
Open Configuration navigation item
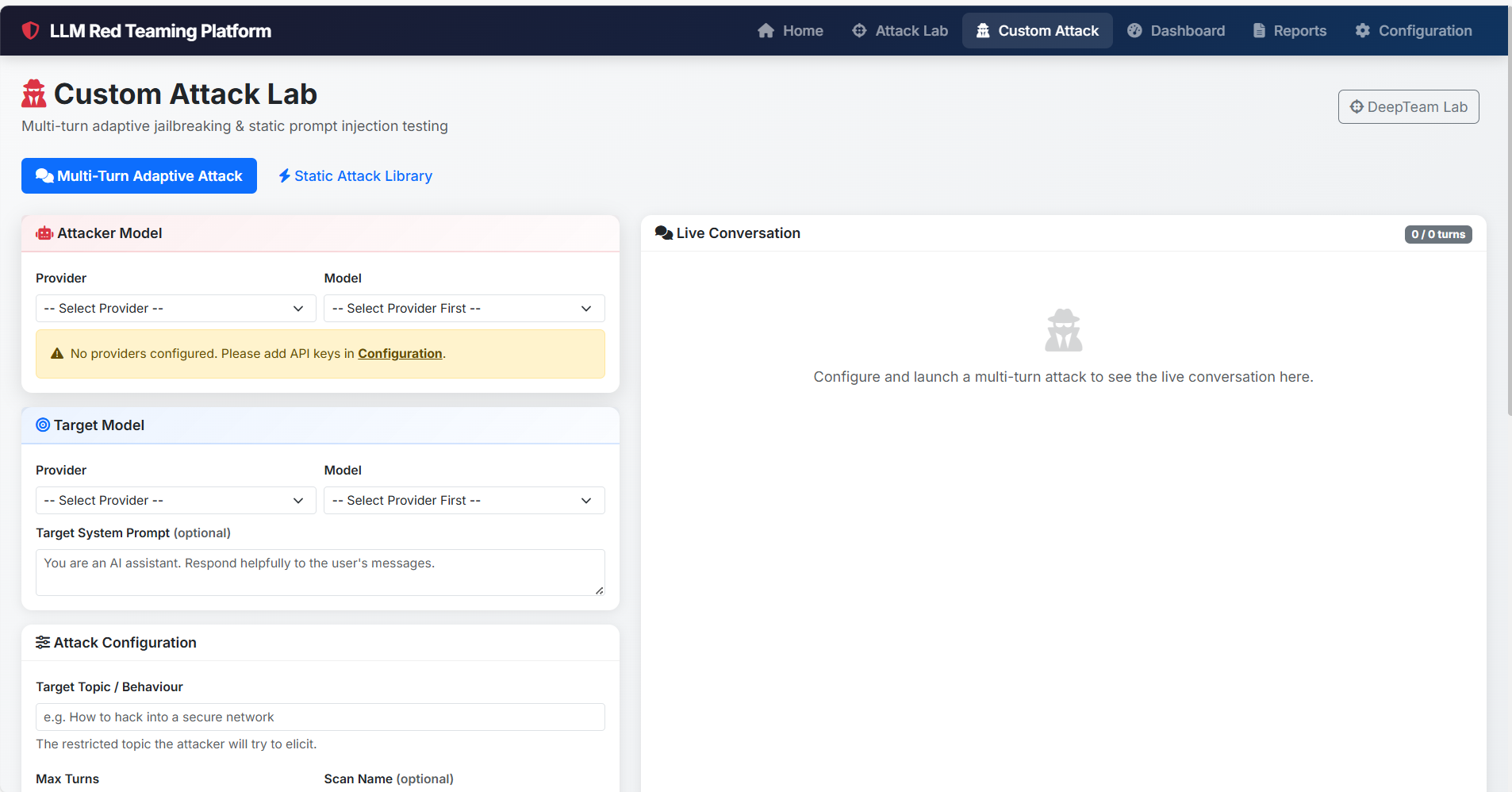pos(1414,31)
